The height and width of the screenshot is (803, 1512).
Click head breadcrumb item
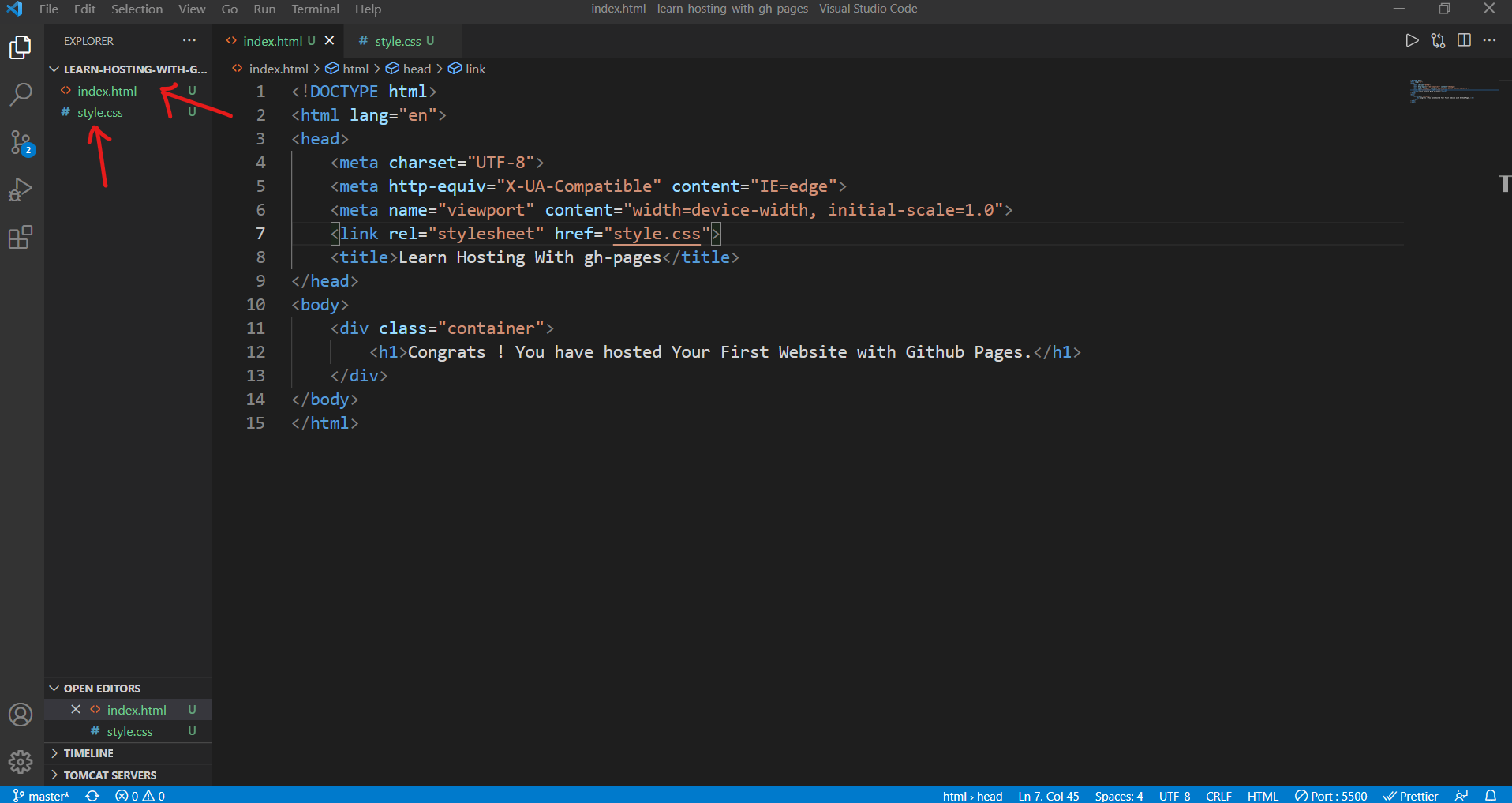[x=409, y=69]
